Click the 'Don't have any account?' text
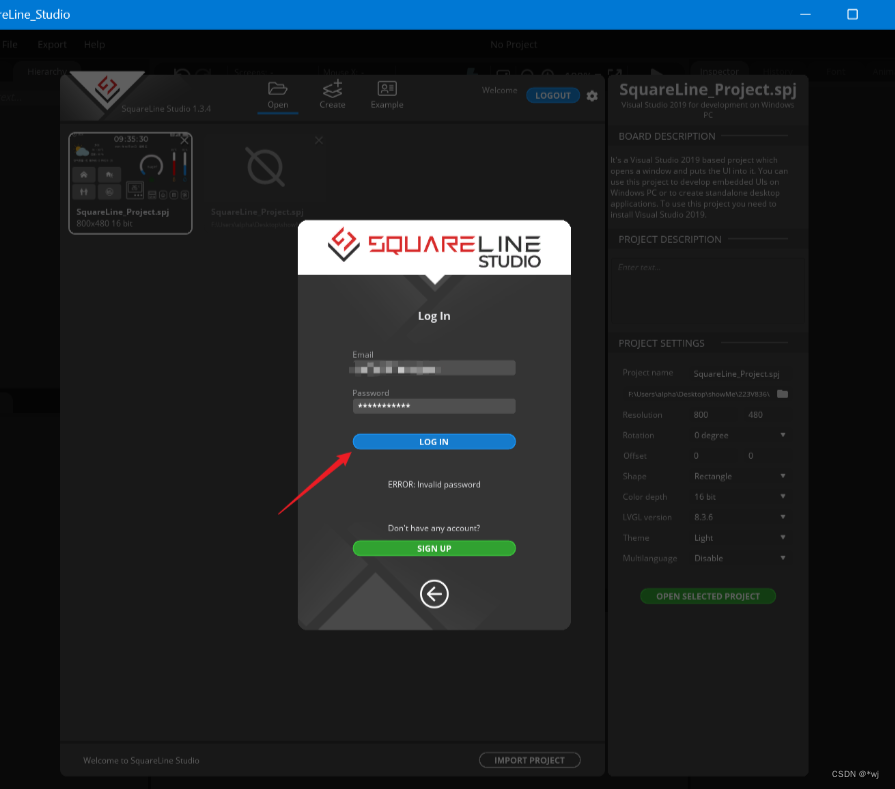Image resolution: width=895 pixels, height=789 pixels. (x=434, y=528)
